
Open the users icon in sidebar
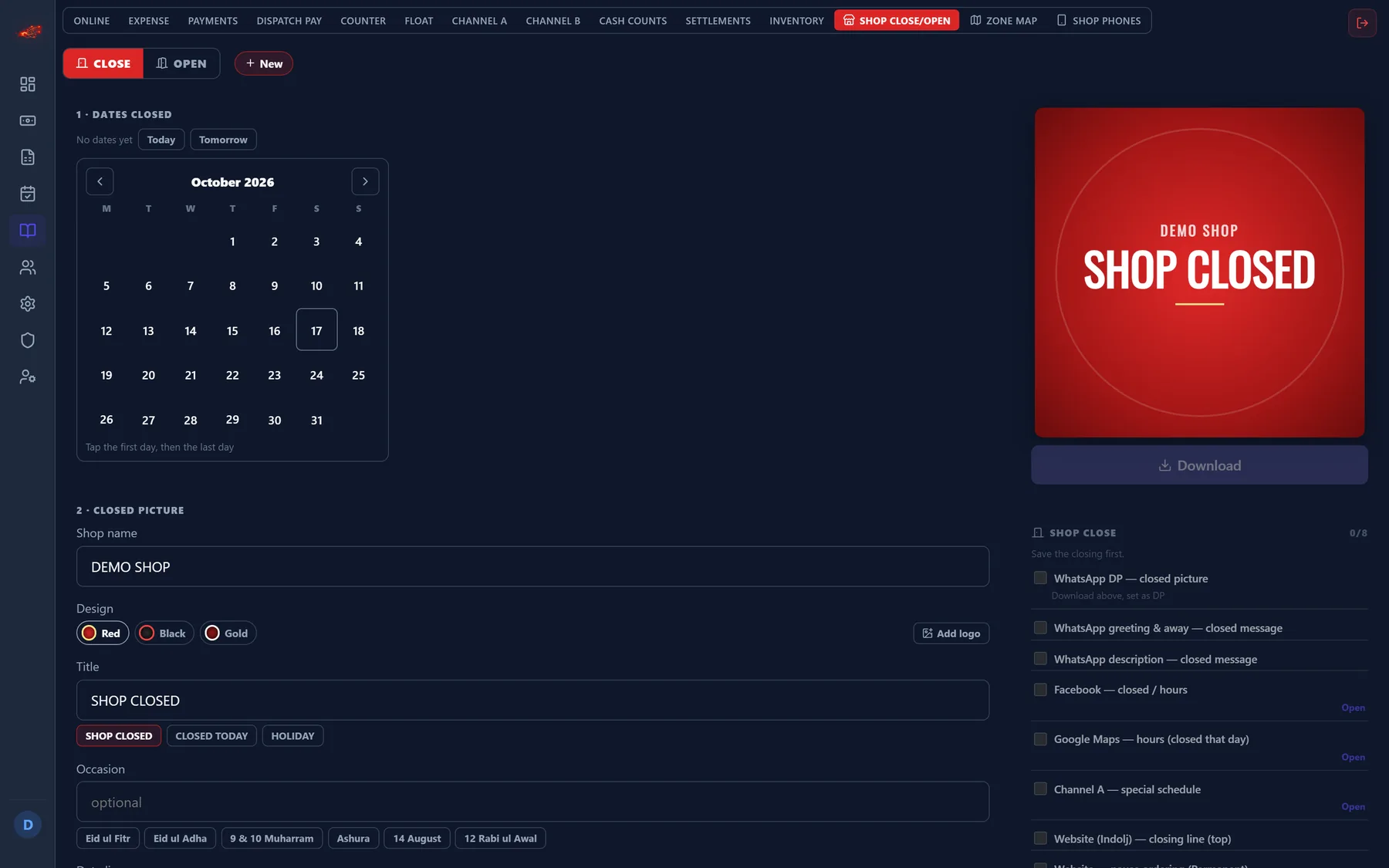(28, 267)
